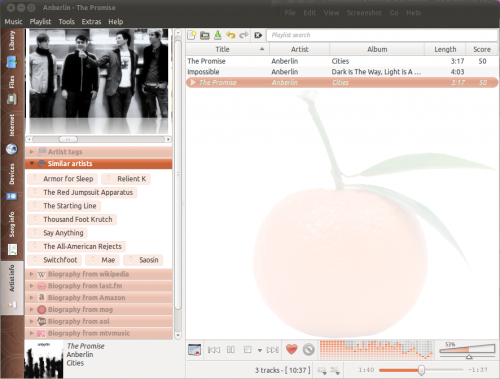Open the Extras menu
This screenshot has width=500, height=379.
(91, 22)
